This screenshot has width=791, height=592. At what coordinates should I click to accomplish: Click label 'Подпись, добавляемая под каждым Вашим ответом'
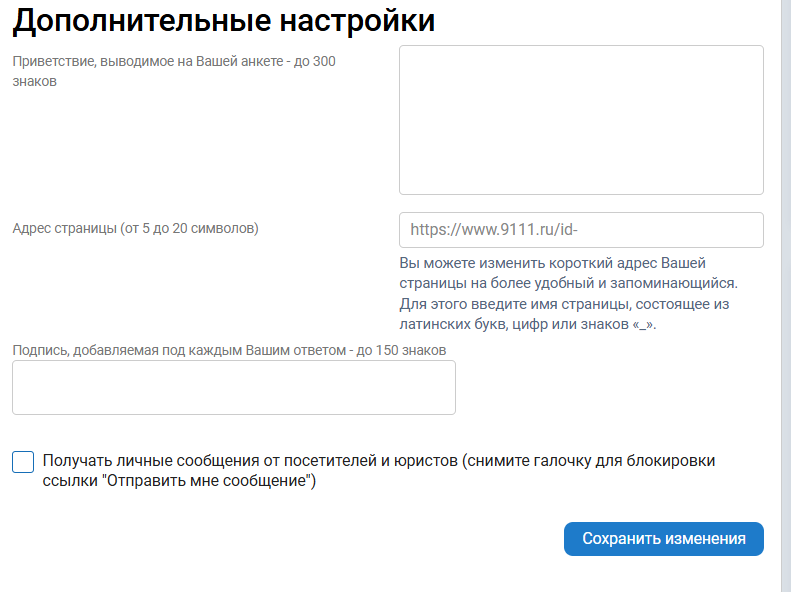pyautogui.click(x=179, y=350)
